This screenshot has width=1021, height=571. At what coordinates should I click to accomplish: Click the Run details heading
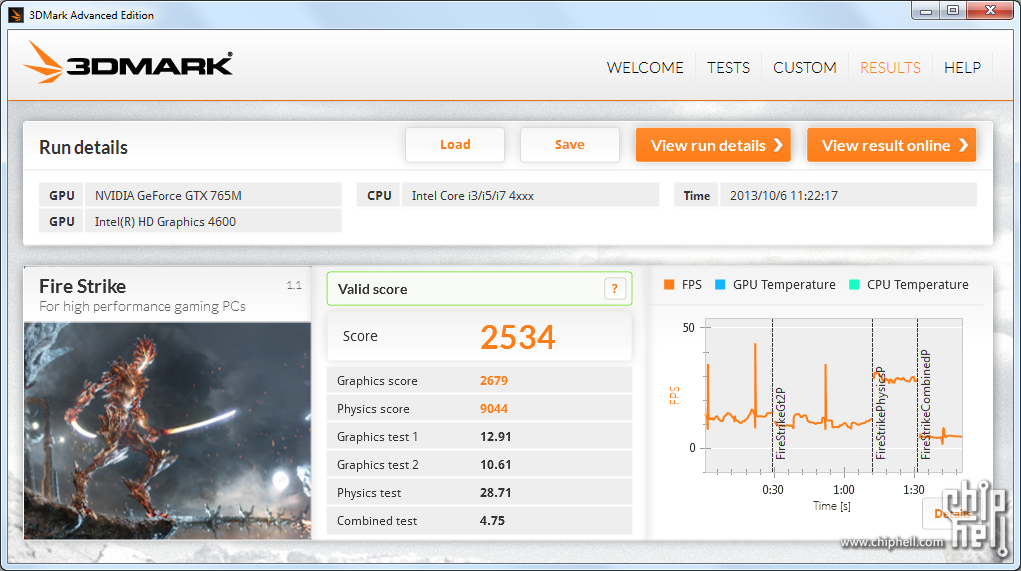(83, 148)
